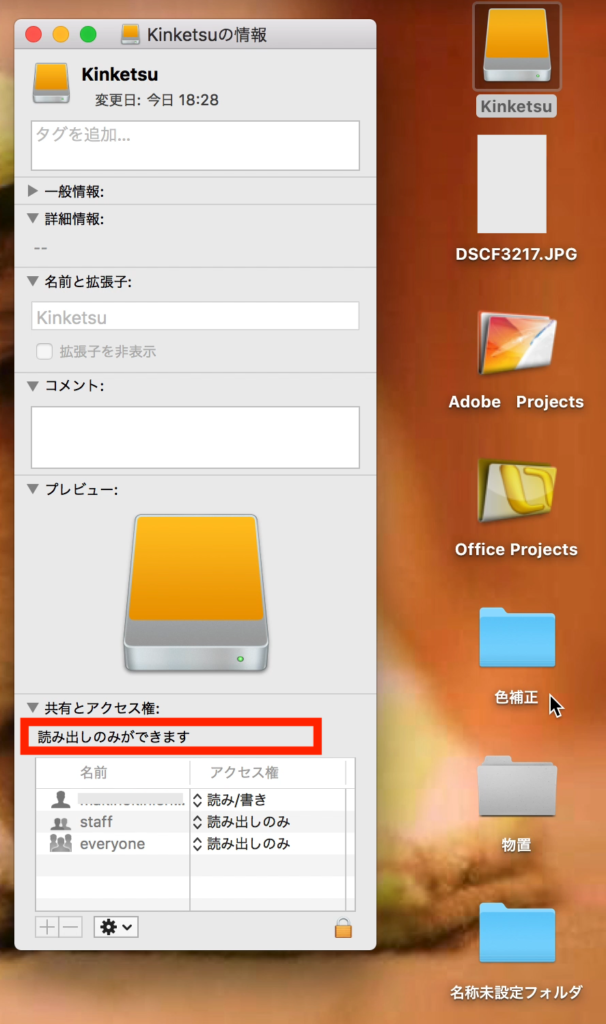Viewport: 606px width, 1024px height.
Task: Close the Kinketsuの情報 window
Action: click(x=33, y=34)
